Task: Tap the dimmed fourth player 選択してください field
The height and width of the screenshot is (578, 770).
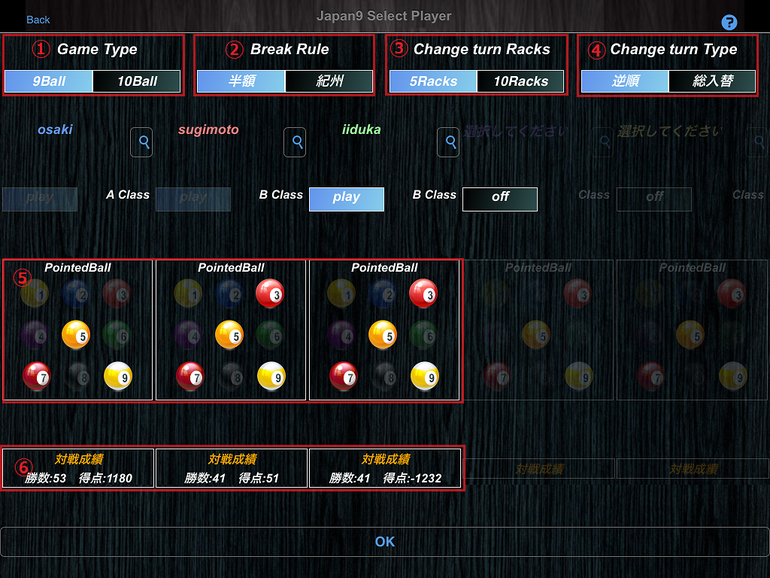Action: click(515, 131)
